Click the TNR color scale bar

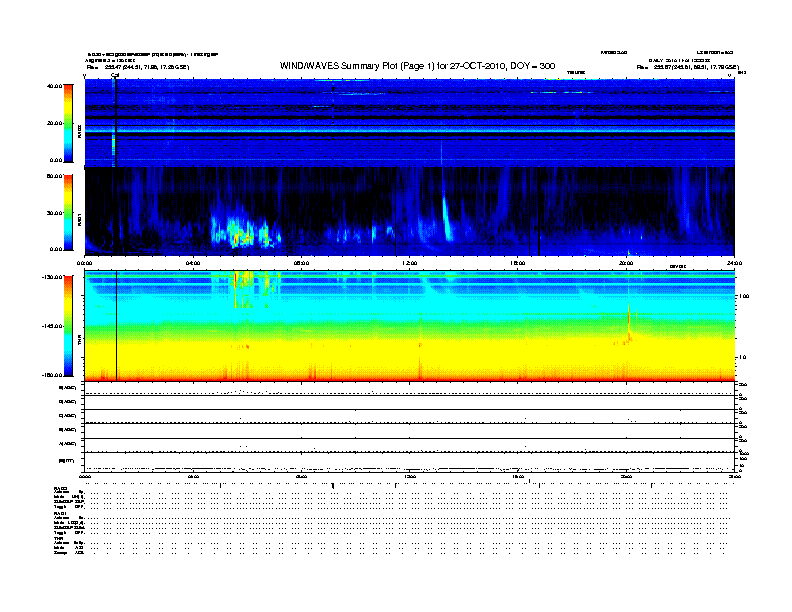pos(68,326)
